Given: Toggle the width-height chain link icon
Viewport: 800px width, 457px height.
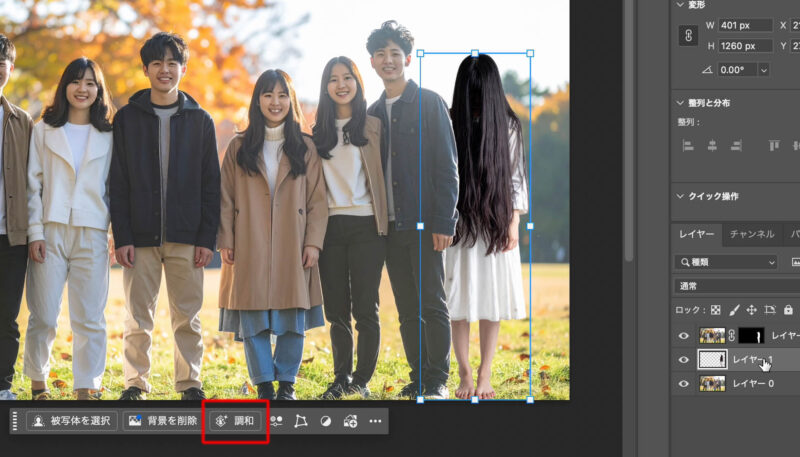Looking at the screenshot, I should (x=688, y=36).
